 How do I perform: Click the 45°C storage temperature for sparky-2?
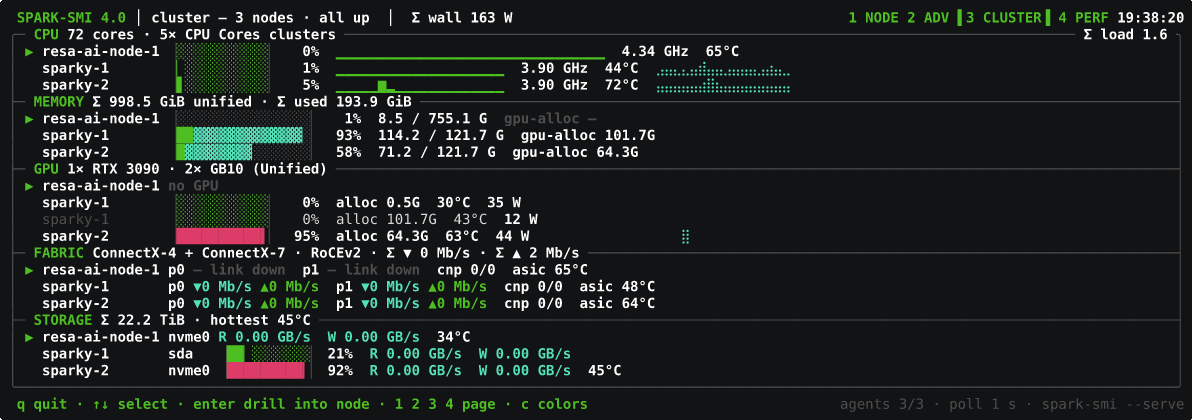604,371
